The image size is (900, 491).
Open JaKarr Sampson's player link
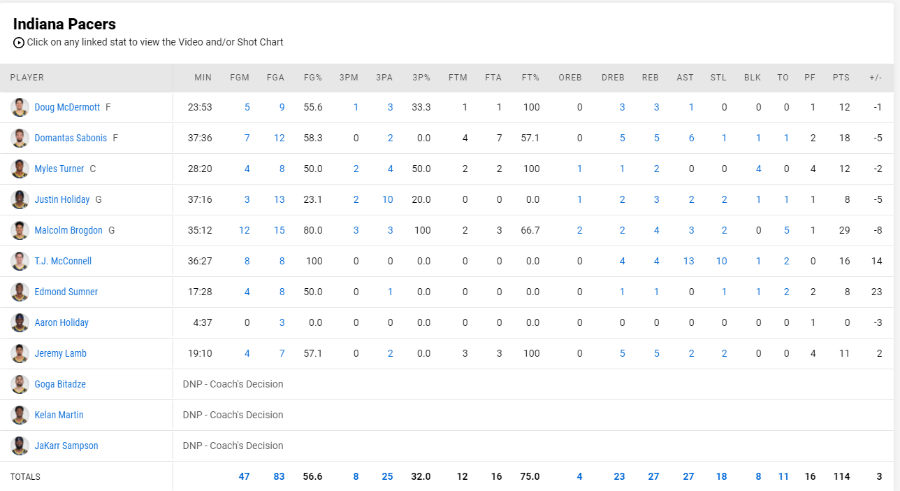tap(66, 446)
